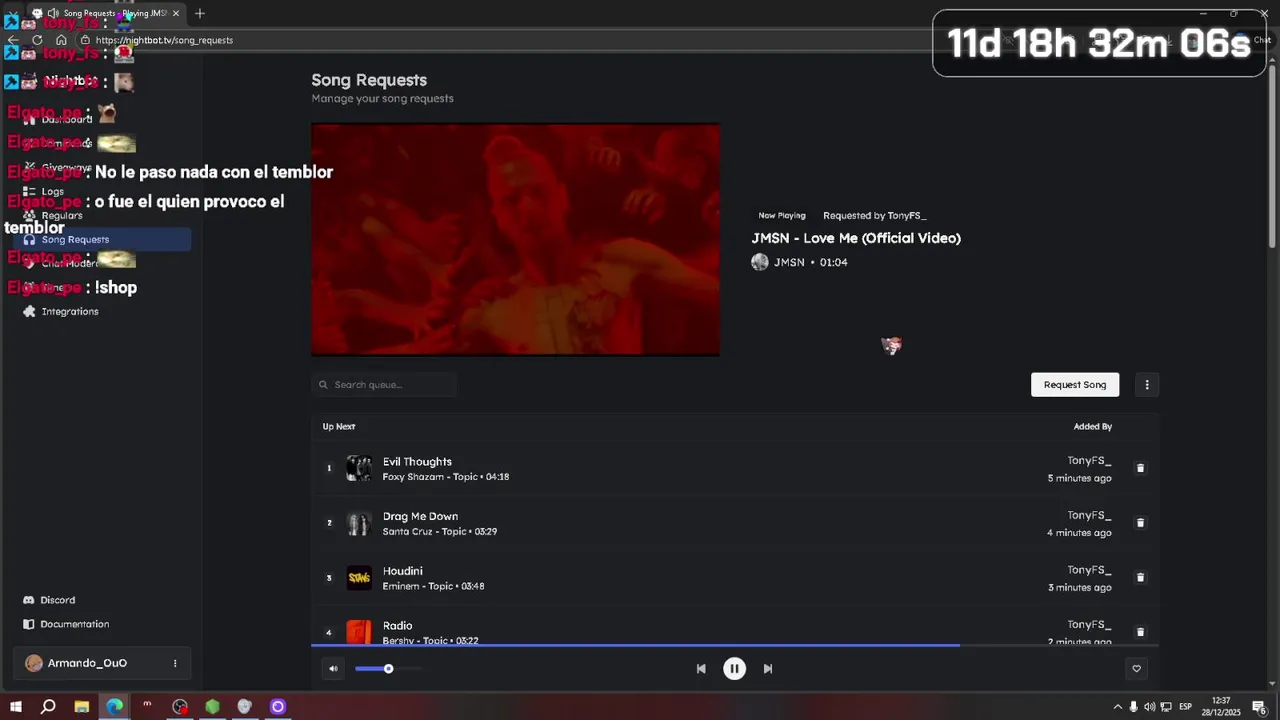Go to the browser home page icon
Image resolution: width=1280 pixels, height=720 pixels.
pyautogui.click(x=61, y=40)
